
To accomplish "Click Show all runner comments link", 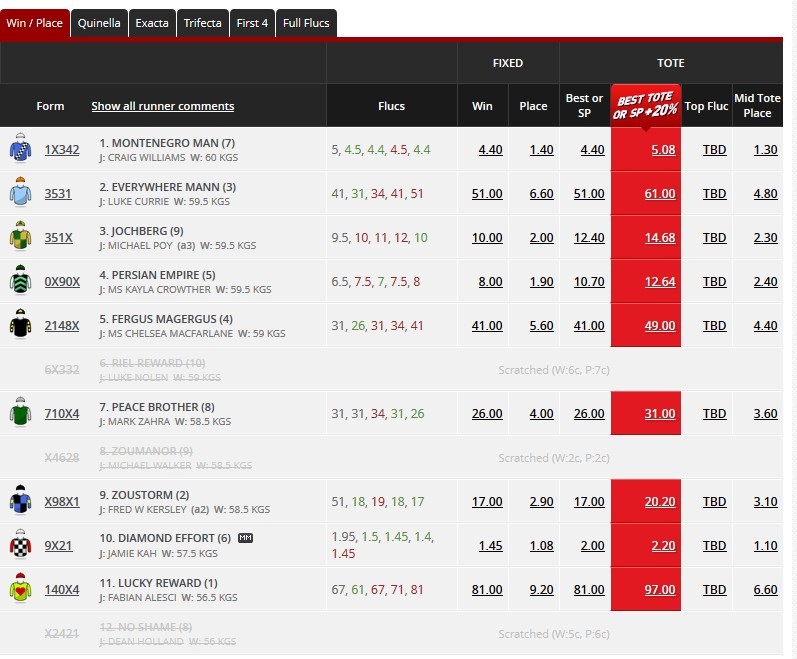I will click(x=163, y=106).
